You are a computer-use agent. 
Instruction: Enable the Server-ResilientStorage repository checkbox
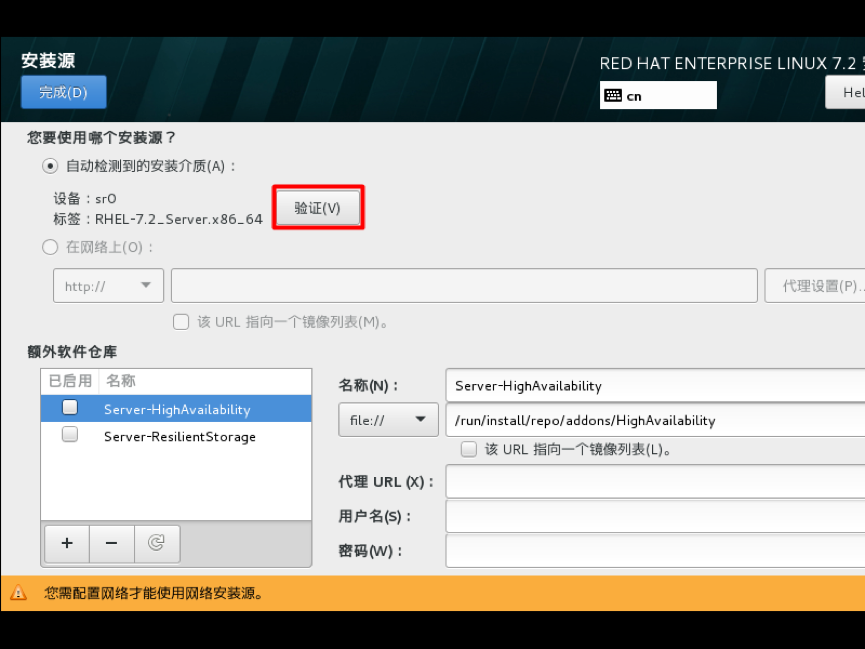pyautogui.click(x=70, y=434)
